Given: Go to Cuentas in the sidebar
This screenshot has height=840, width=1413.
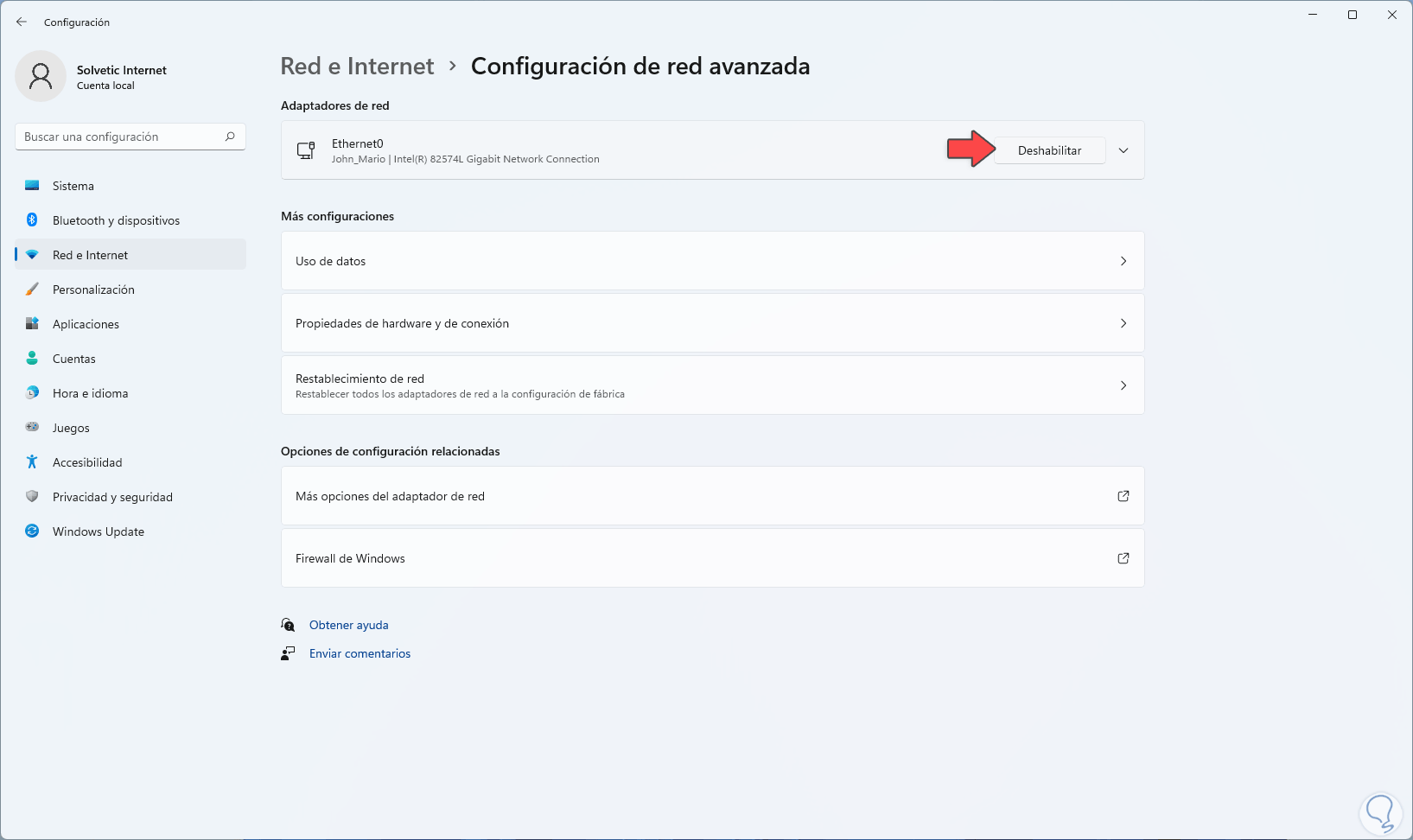Looking at the screenshot, I should click(74, 359).
